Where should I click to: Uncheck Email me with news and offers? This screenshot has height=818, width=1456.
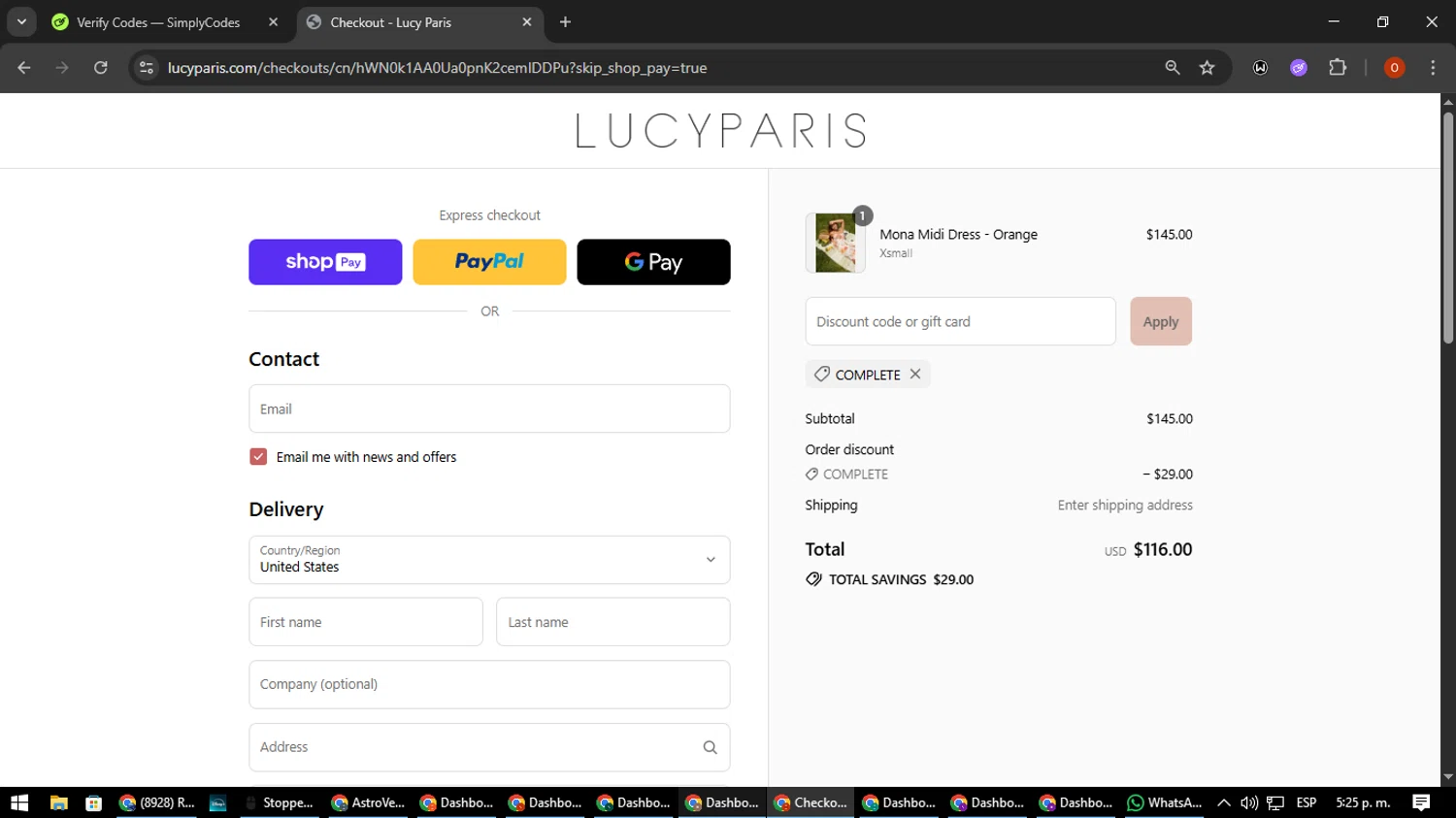(x=258, y=457)
